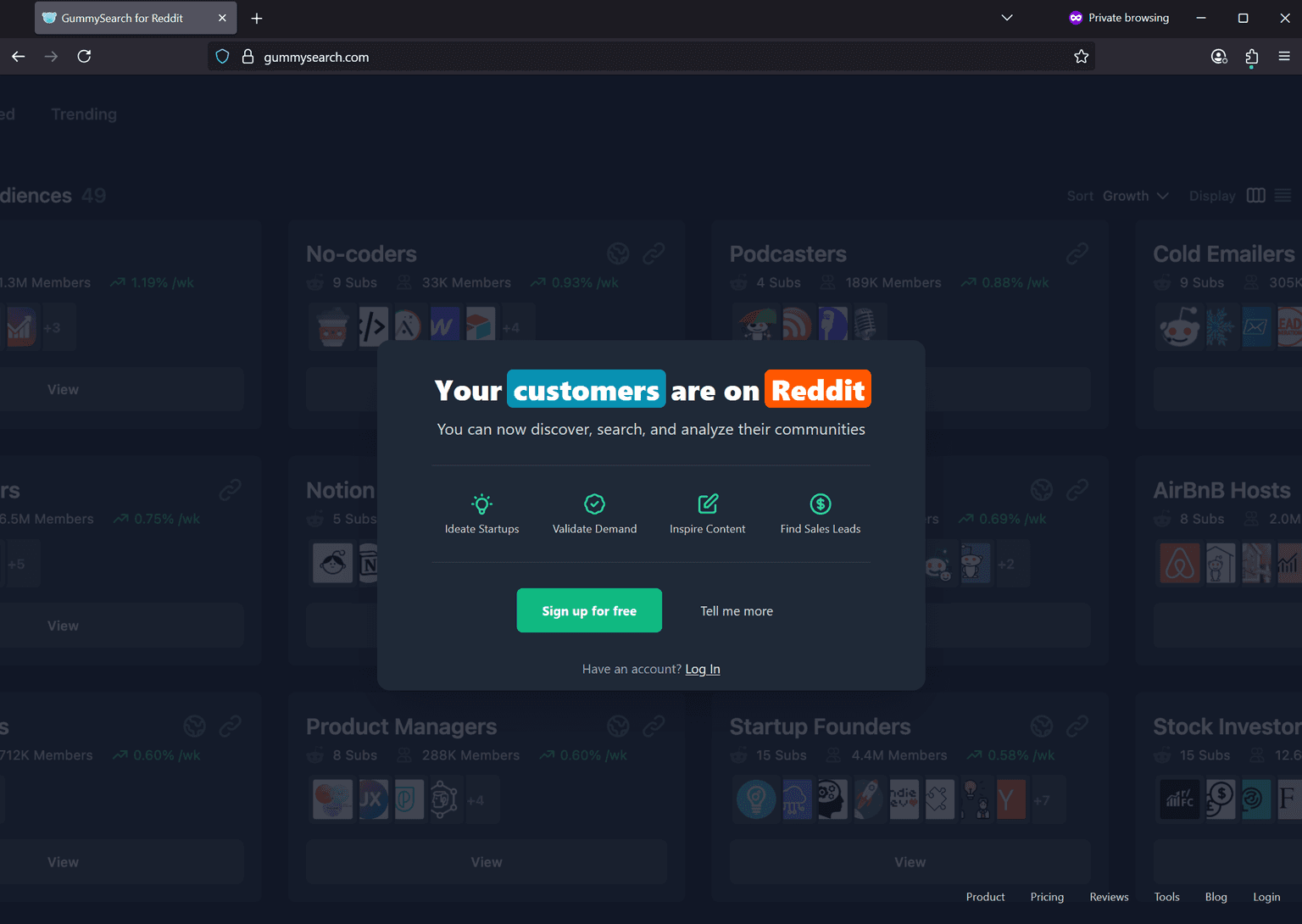Image resolution: width=1302 pixels, height=924 pixels.
Task: Click the Airbnb subreddit icon under AirBnB Hosts
Action: (1179, 563)
